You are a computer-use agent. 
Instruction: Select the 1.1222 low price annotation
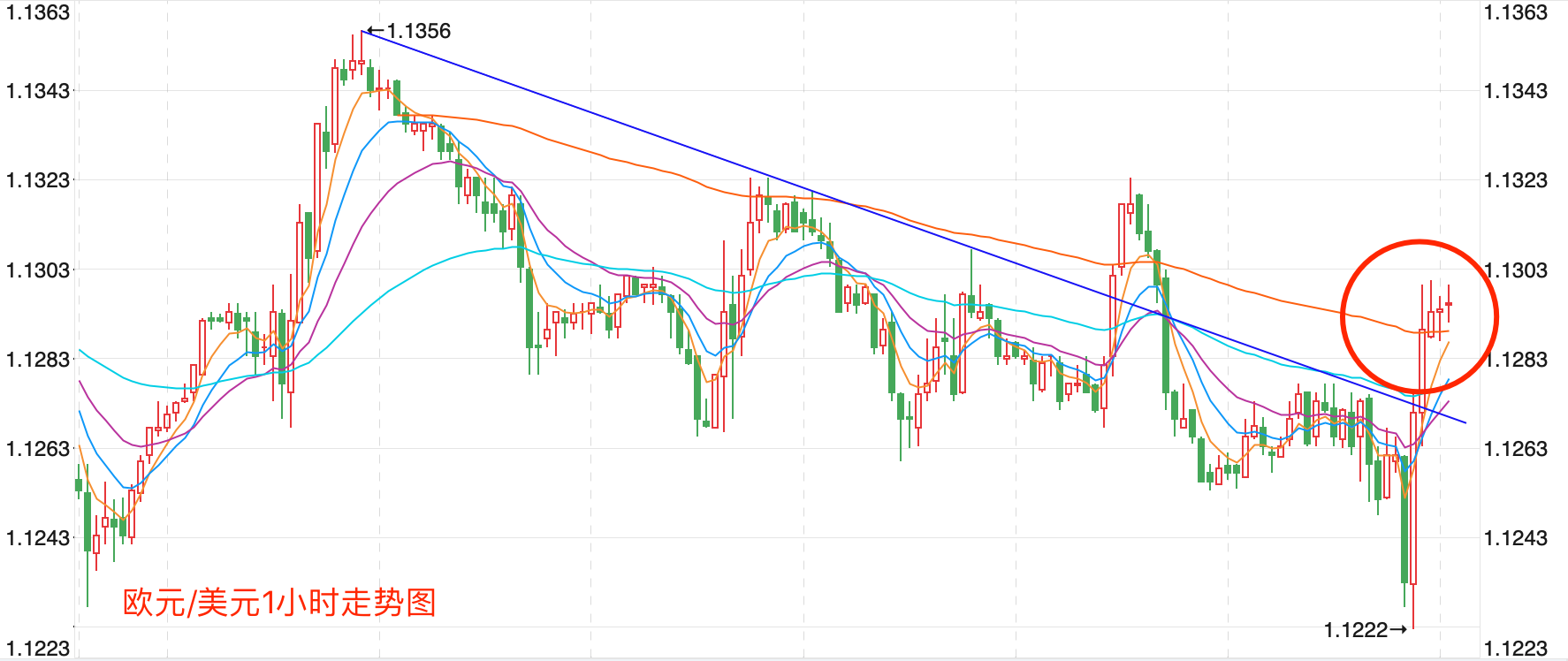click(1366, 630)
